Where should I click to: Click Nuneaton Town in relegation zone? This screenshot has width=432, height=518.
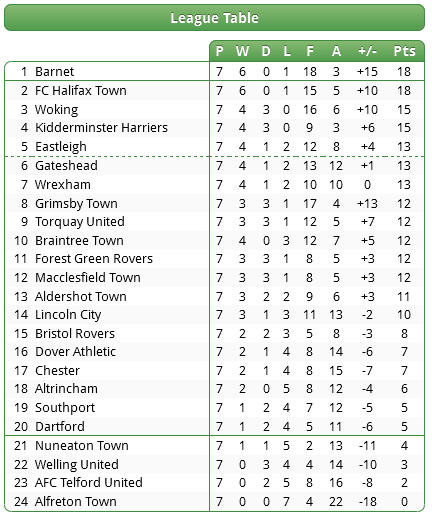pos(82,445)
